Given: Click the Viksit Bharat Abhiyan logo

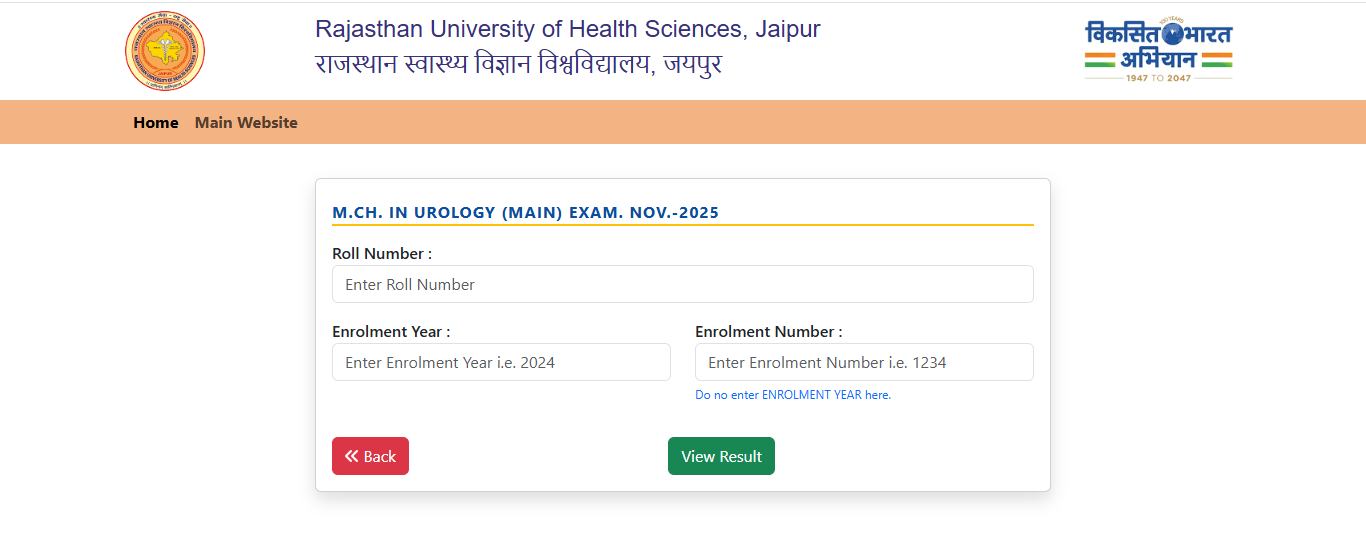Looking at the screenshot, I should 1158,50.
